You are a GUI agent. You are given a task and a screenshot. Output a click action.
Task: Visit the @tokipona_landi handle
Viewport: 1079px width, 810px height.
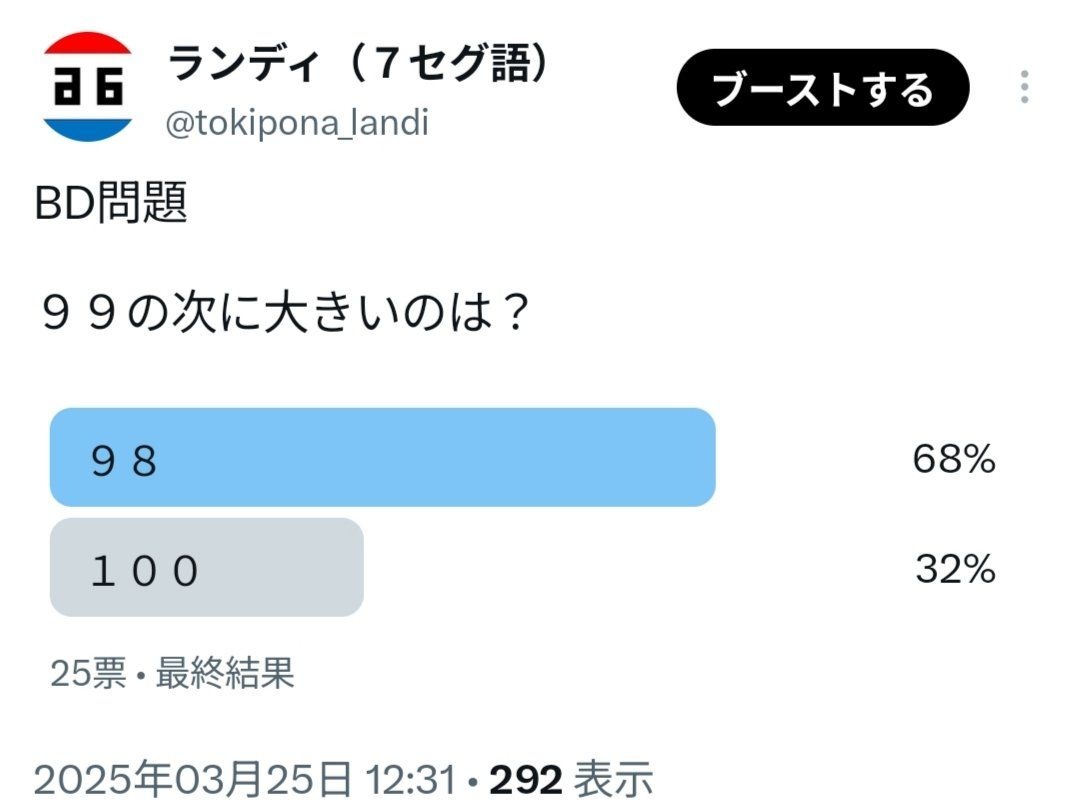[297, 124]
